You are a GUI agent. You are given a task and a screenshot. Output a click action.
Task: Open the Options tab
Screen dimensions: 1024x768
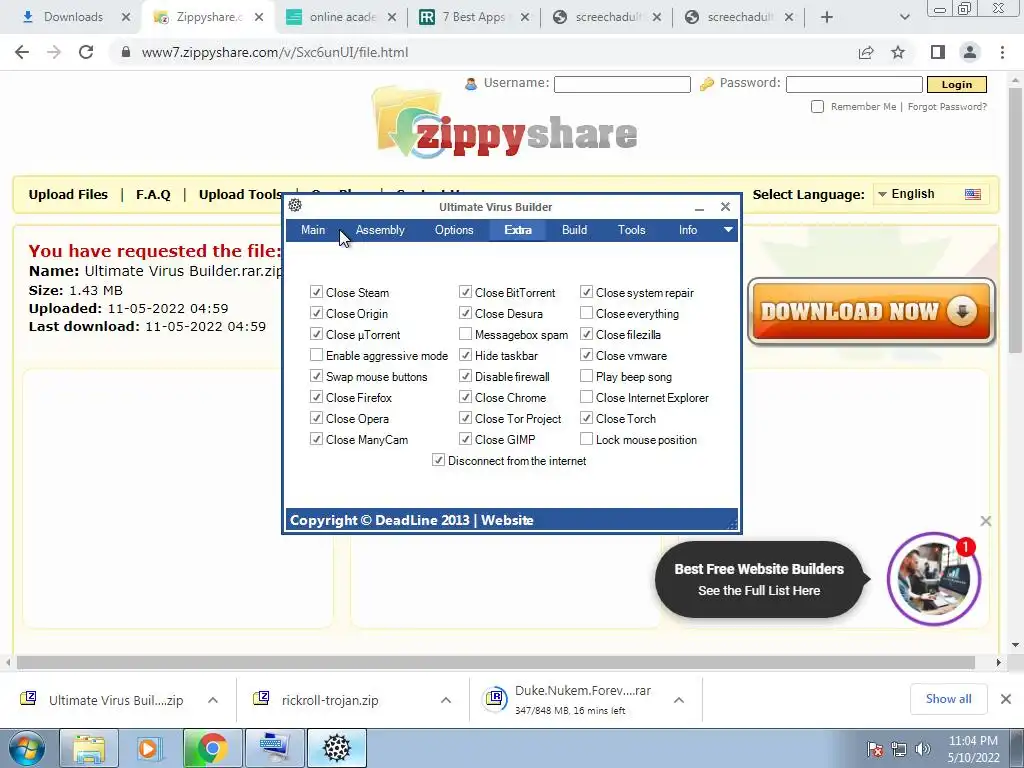coord(454,230)
